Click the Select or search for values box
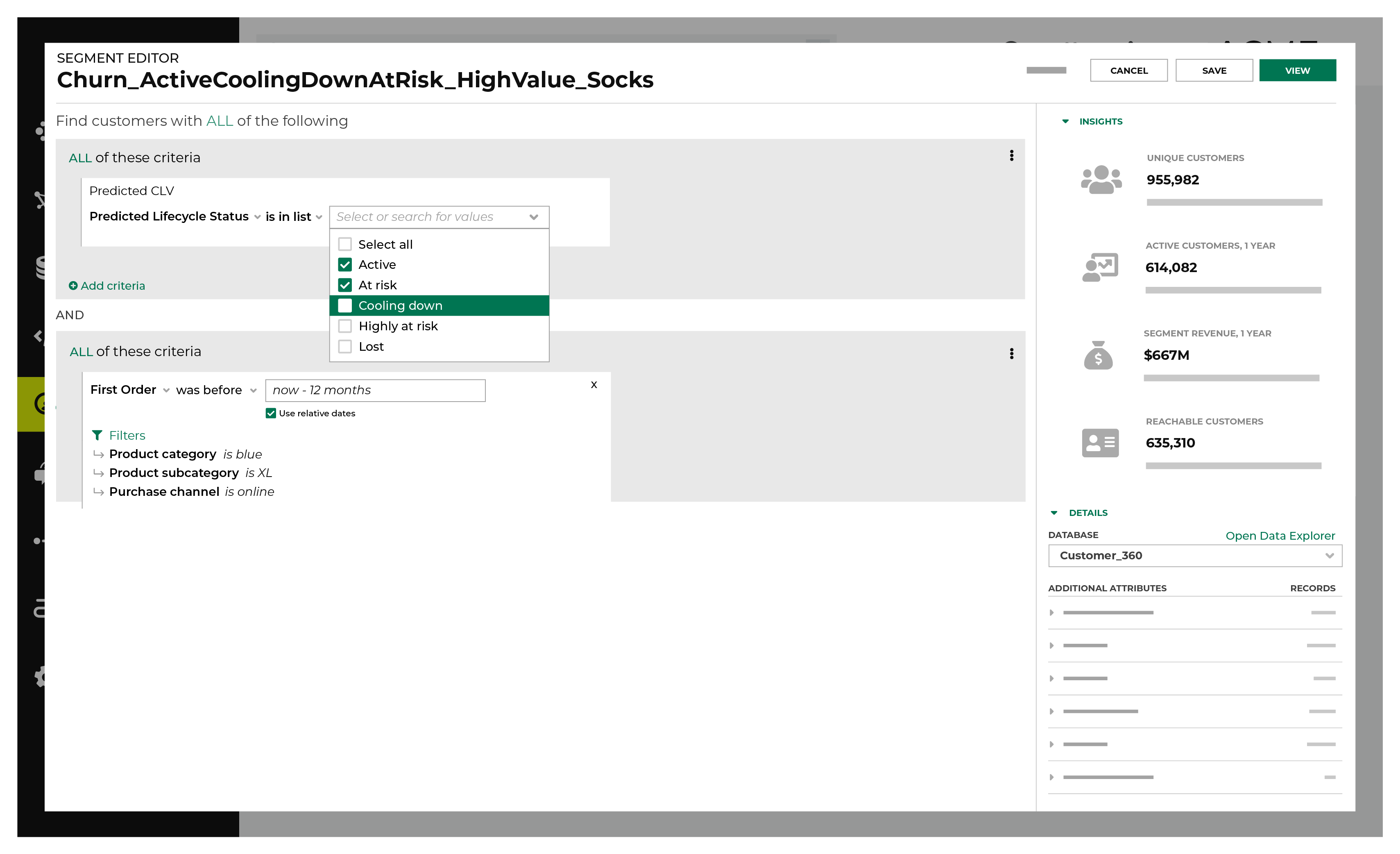 tap(439, 217)
